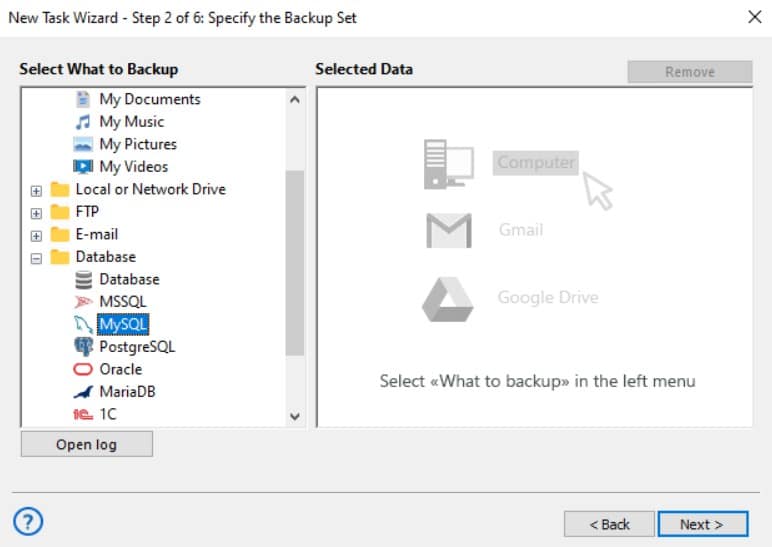Choose Oracle as the backup source

point(121,369)
